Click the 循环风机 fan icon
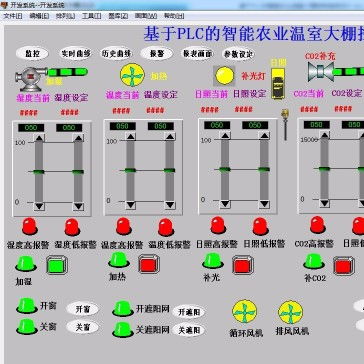364x364 pixels. [x=244, y=311]
